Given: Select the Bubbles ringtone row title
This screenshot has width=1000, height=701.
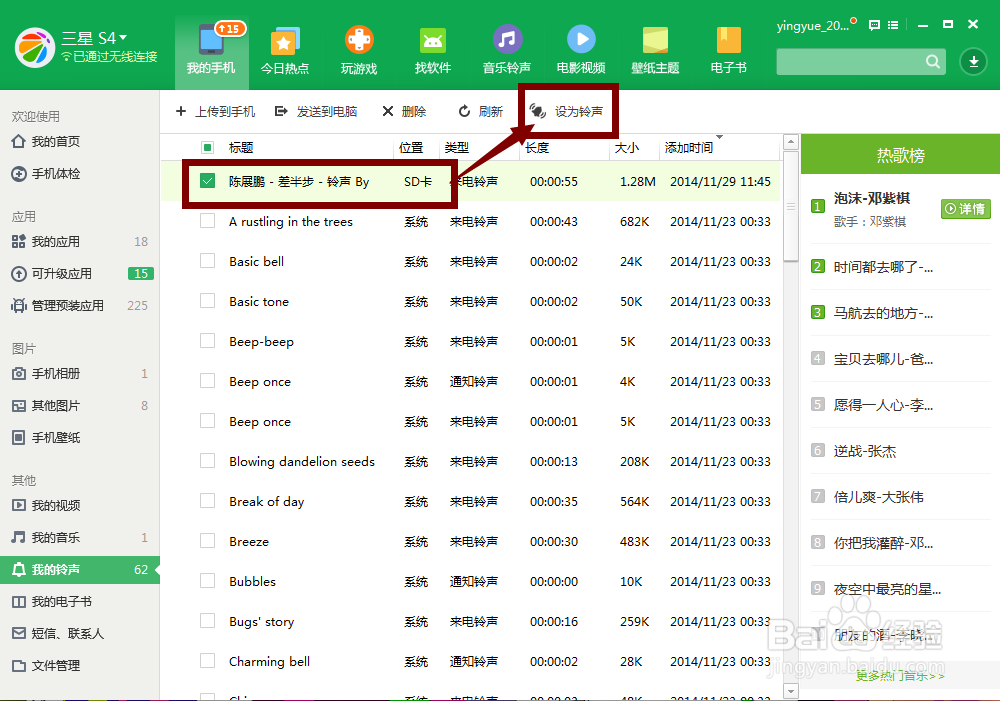Looking at the screenshot, I should pyautogui.click(x=253, y=582).
